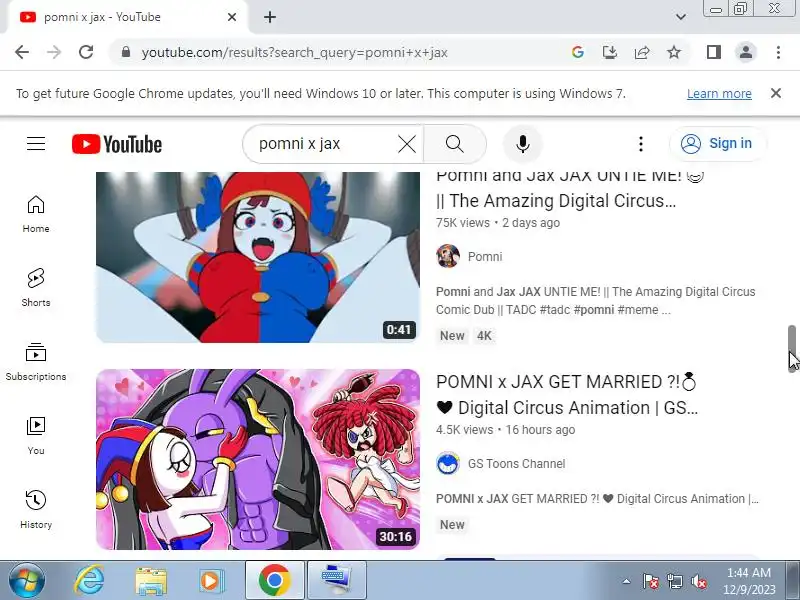Image resolution: width=800 pixels, height=600 pixels.
Task: Click the network tray icon
Action: point(675,581)
